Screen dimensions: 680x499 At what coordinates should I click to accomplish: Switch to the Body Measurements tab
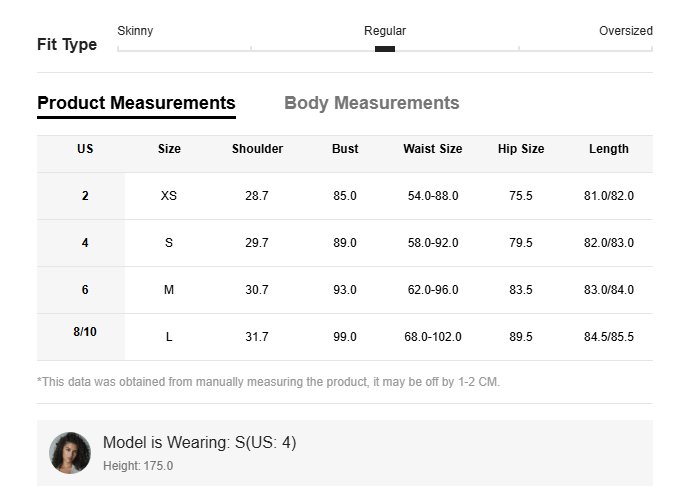coord(371,103)
